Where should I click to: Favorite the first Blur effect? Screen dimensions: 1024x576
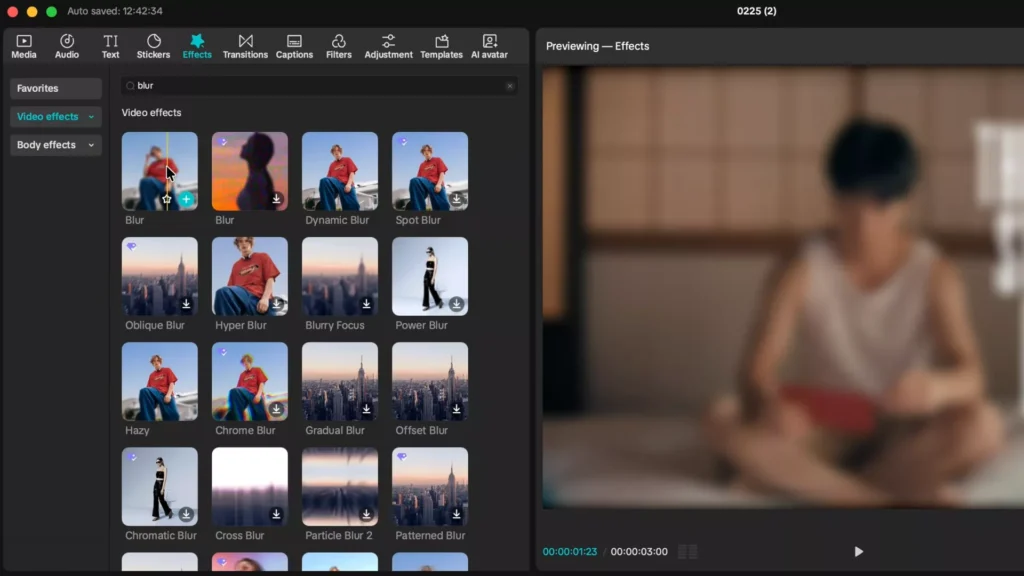168,199
